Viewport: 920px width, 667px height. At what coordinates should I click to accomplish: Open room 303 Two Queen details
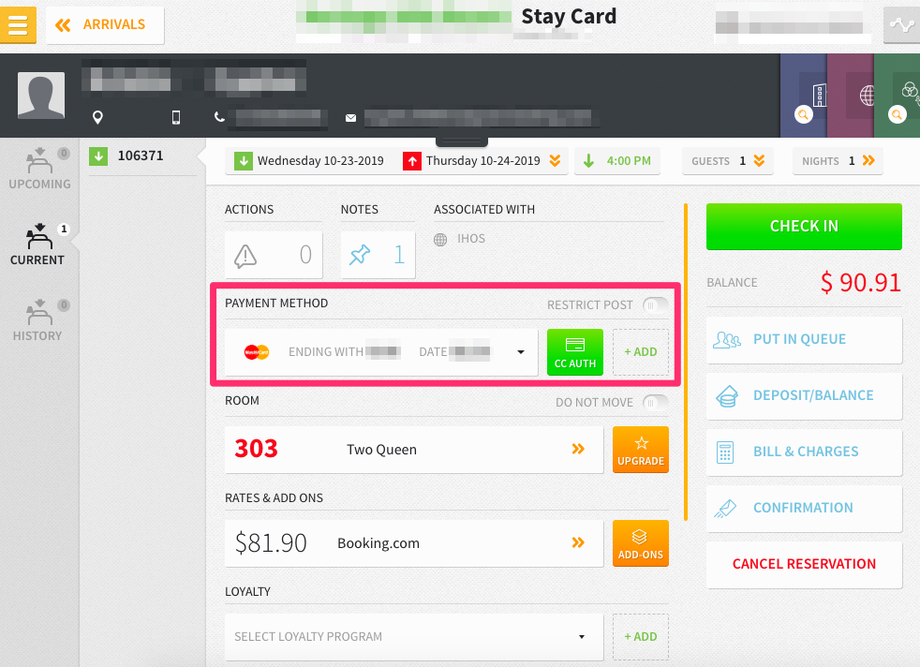[x=414, y=450]
